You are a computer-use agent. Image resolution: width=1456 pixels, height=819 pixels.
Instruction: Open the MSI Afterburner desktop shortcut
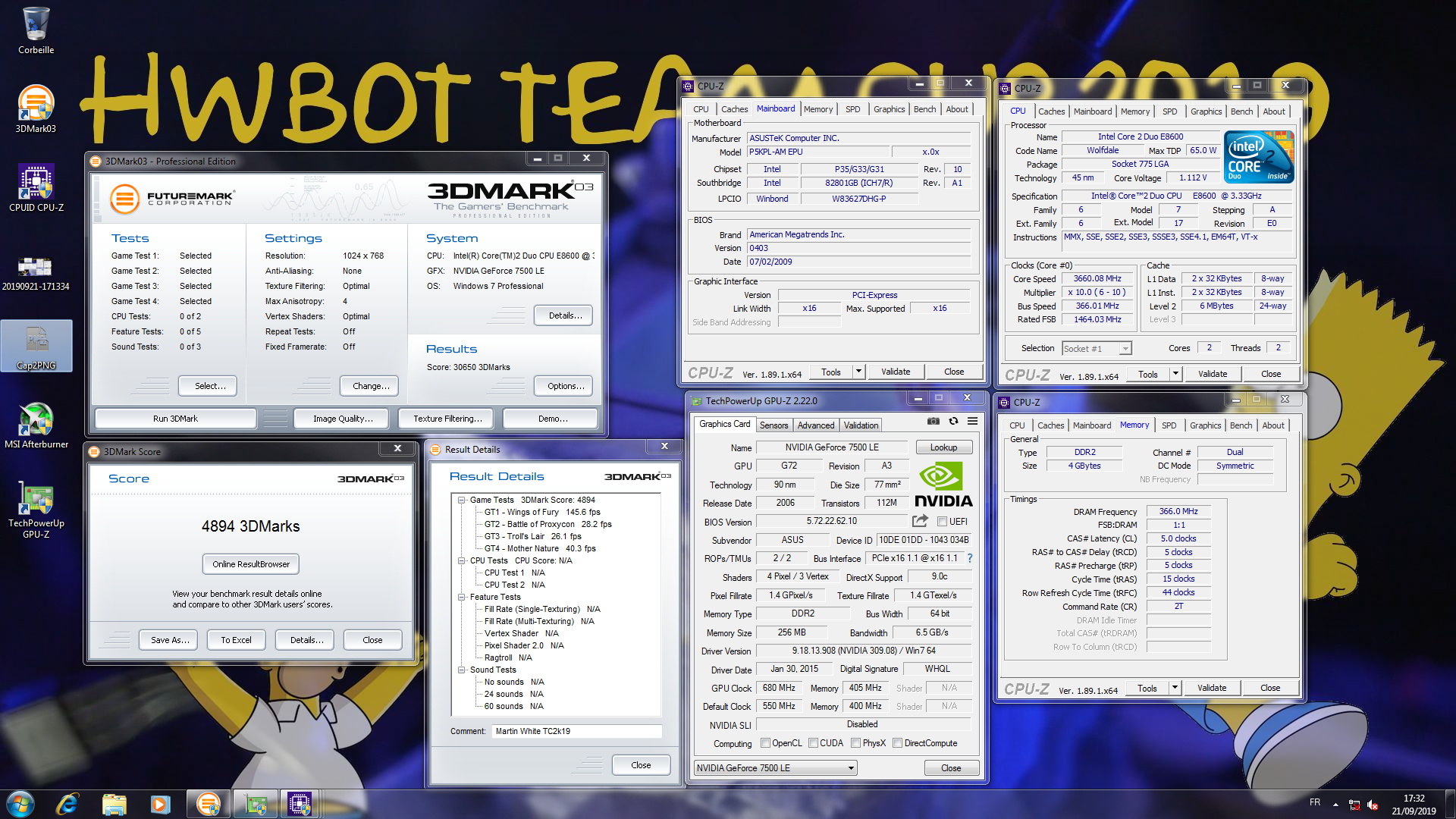point(36,425)
